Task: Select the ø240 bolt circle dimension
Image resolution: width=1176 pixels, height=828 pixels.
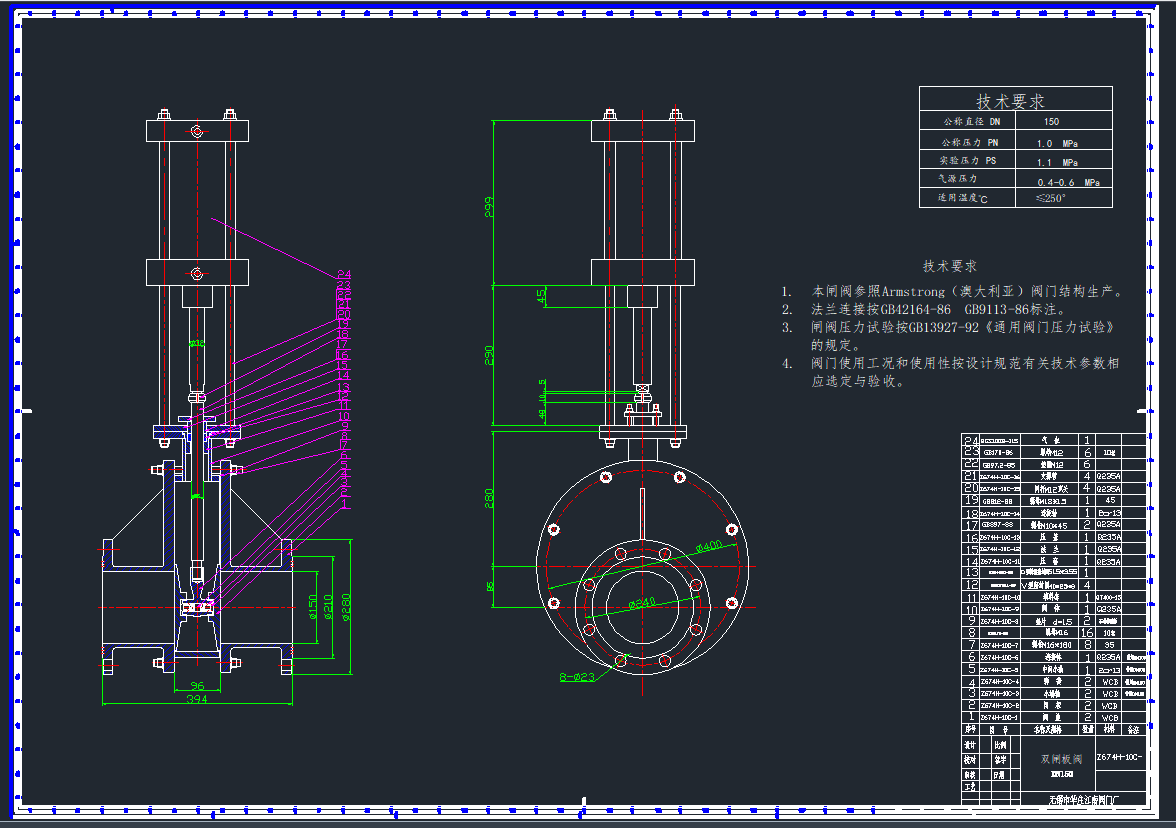Action: point(642,604)
